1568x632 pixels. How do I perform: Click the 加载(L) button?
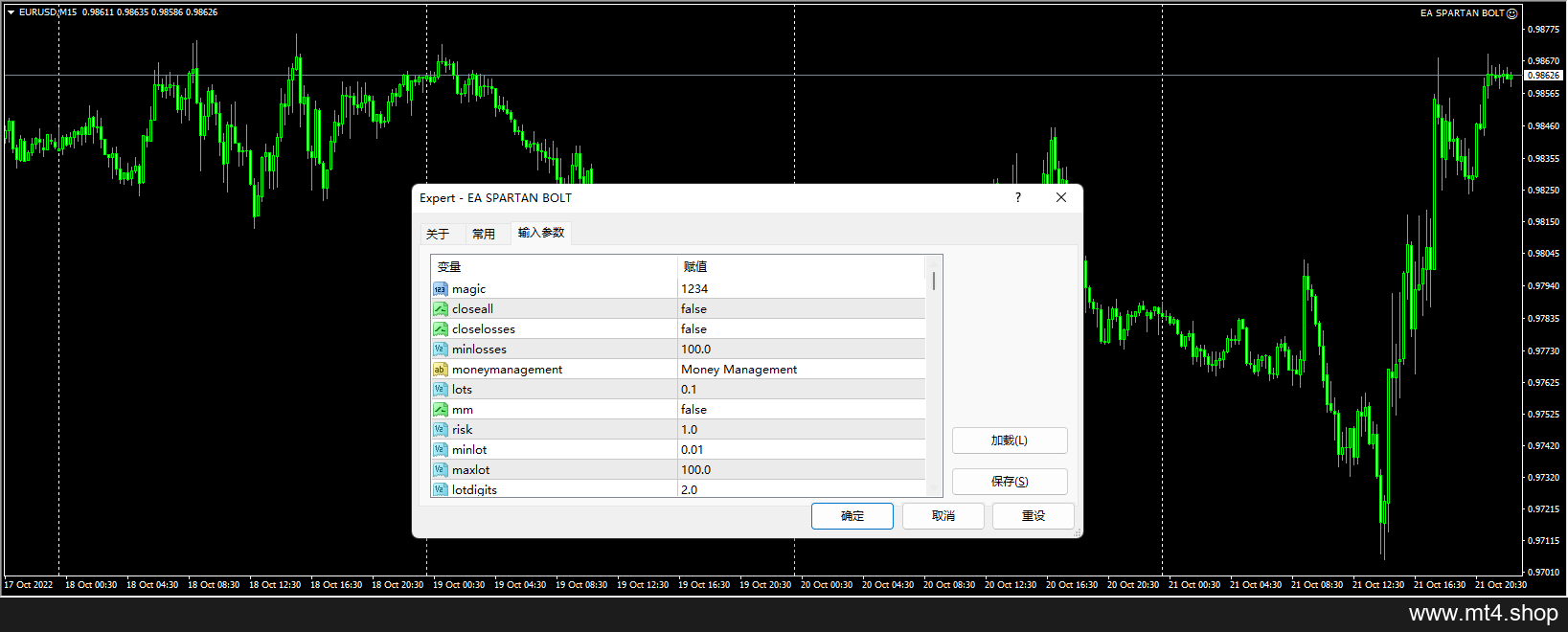tap(1010, 440)
